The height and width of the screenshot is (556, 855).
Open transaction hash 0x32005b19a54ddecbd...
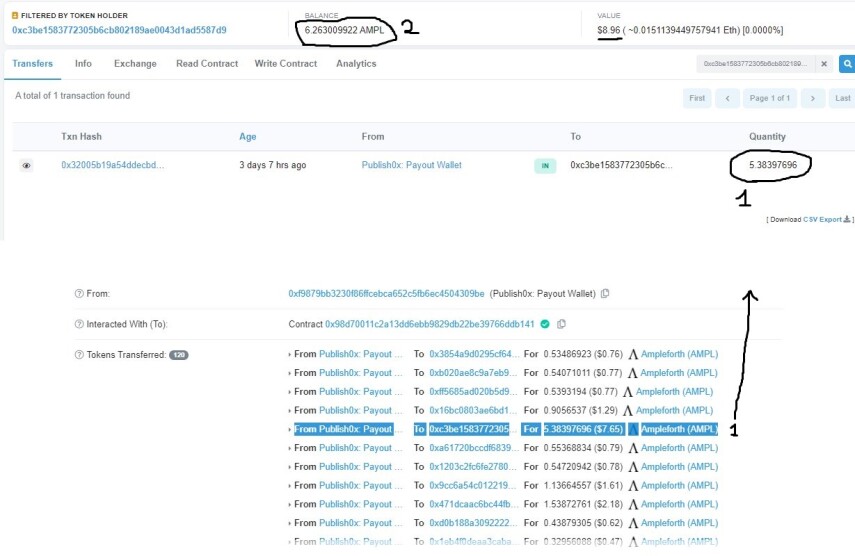(x=112, y=165)
